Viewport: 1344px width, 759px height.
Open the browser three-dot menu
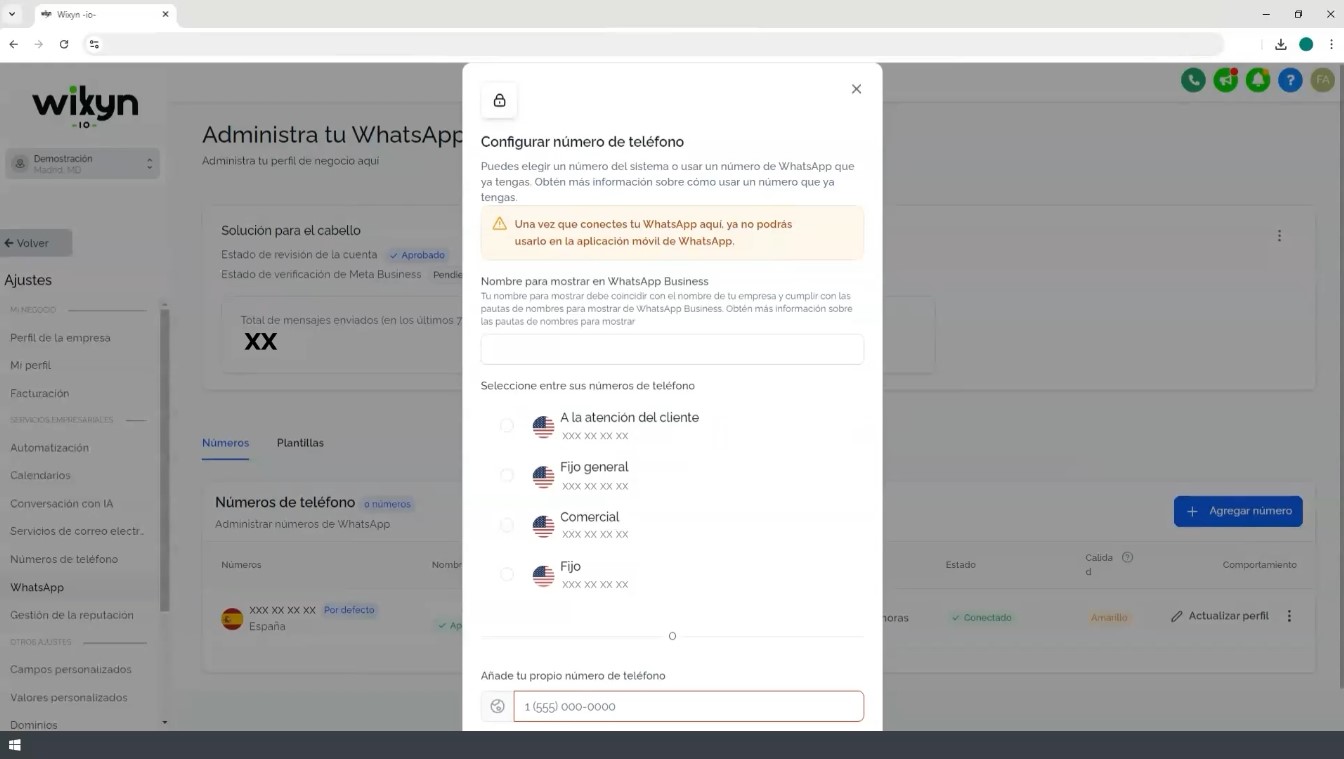pyautogui.click(x=1331, y=44)
